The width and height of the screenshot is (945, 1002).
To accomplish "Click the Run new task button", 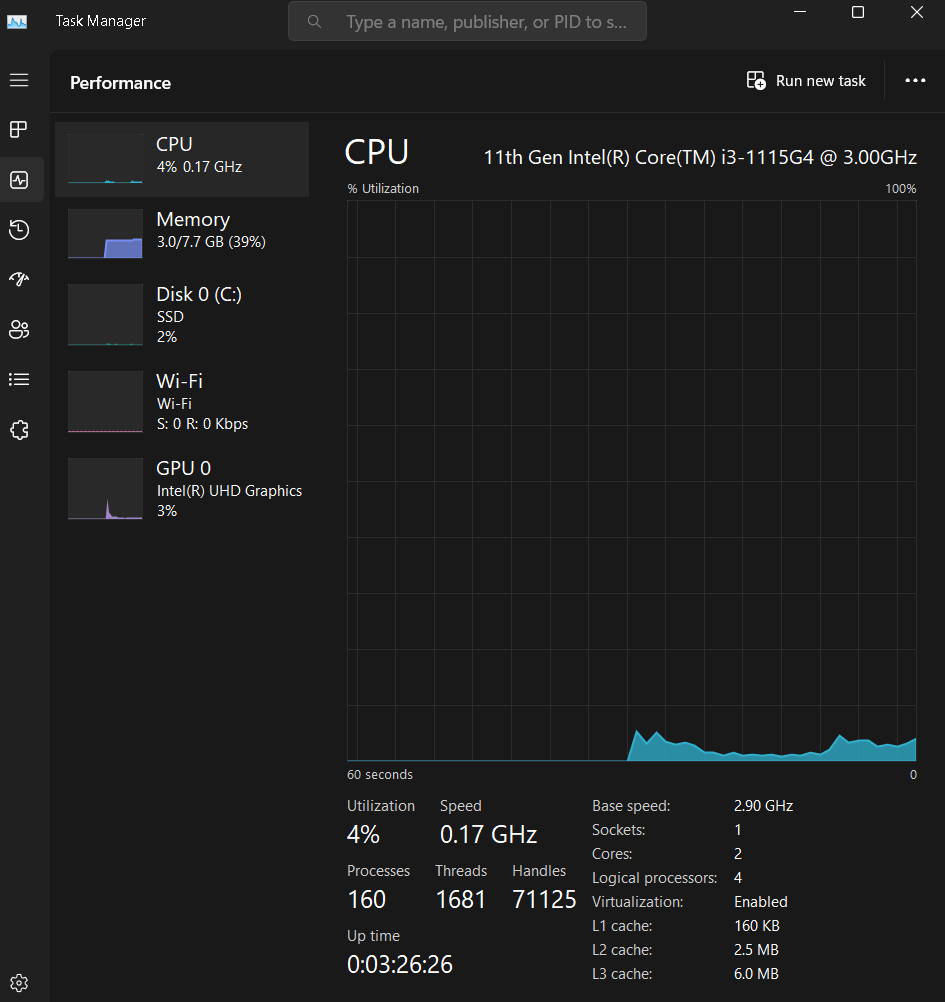I will pos(806,81).
